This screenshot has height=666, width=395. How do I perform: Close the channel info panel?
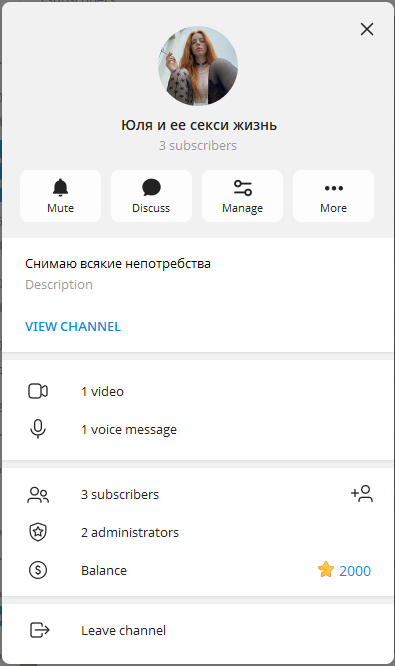coord(367,29)
